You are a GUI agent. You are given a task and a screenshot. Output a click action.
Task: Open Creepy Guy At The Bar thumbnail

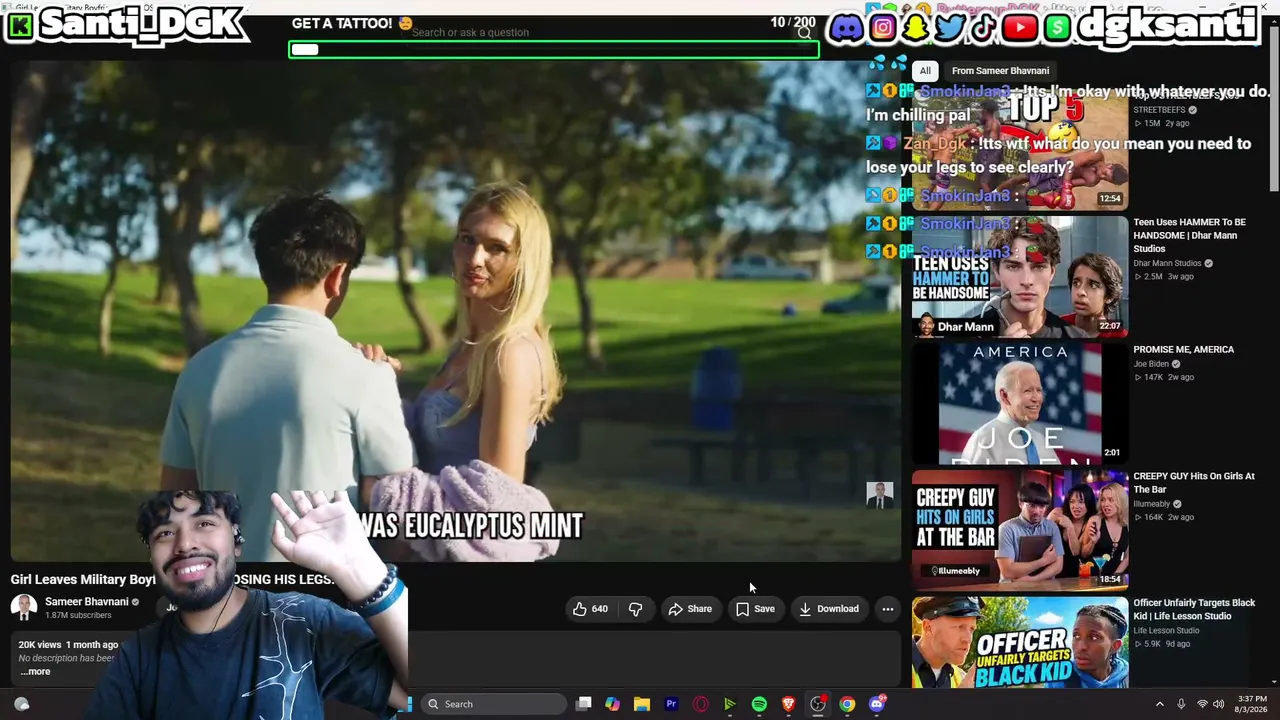coord(1020,530)
